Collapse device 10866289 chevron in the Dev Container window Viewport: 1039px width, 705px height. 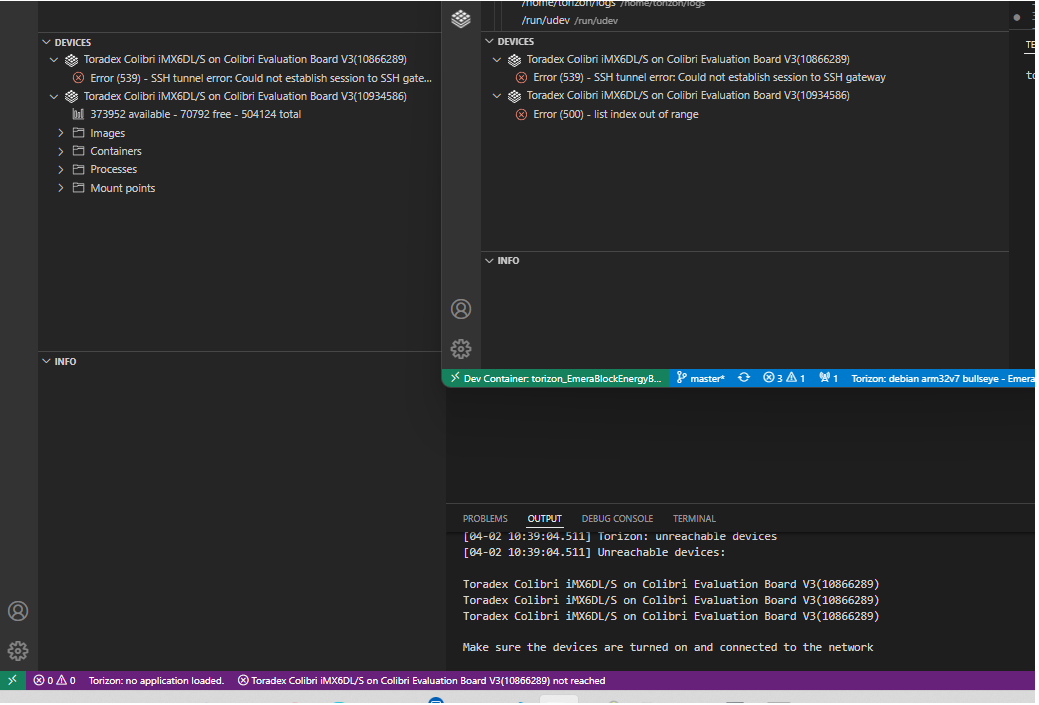pyautogui.click(x=497, y=60)
